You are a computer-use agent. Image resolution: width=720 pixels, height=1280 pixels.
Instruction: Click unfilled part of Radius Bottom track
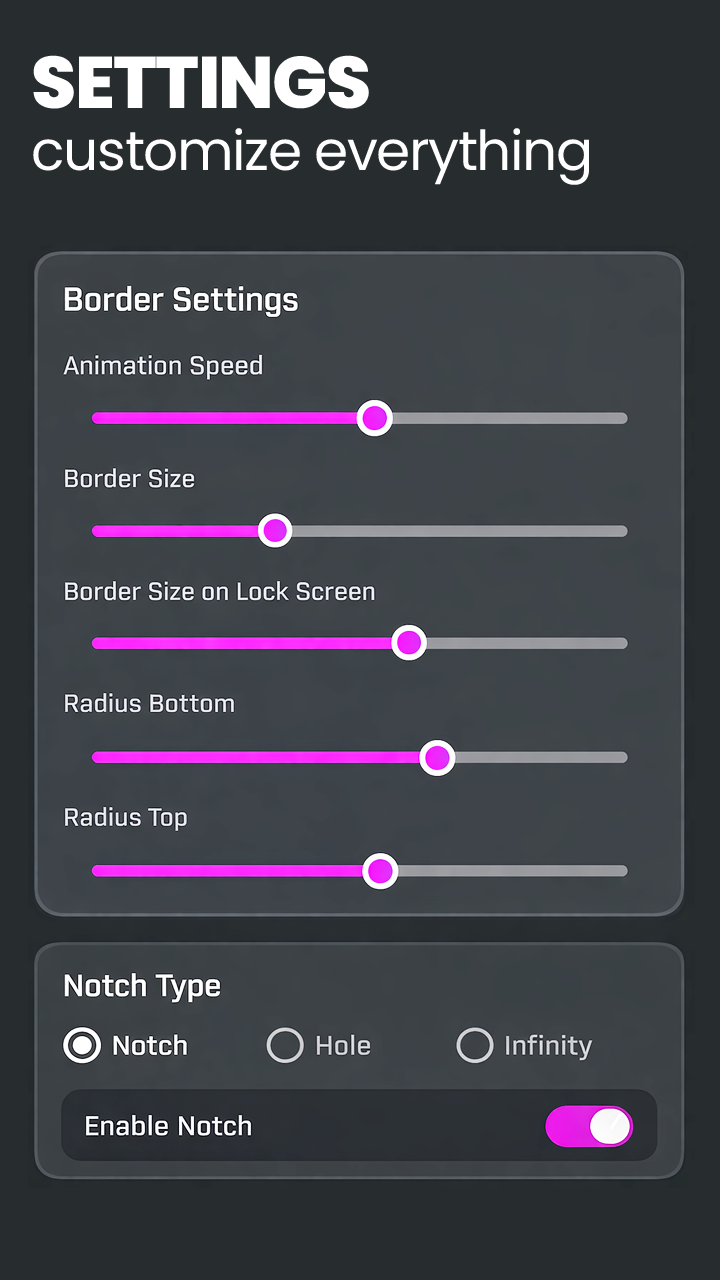541,758
